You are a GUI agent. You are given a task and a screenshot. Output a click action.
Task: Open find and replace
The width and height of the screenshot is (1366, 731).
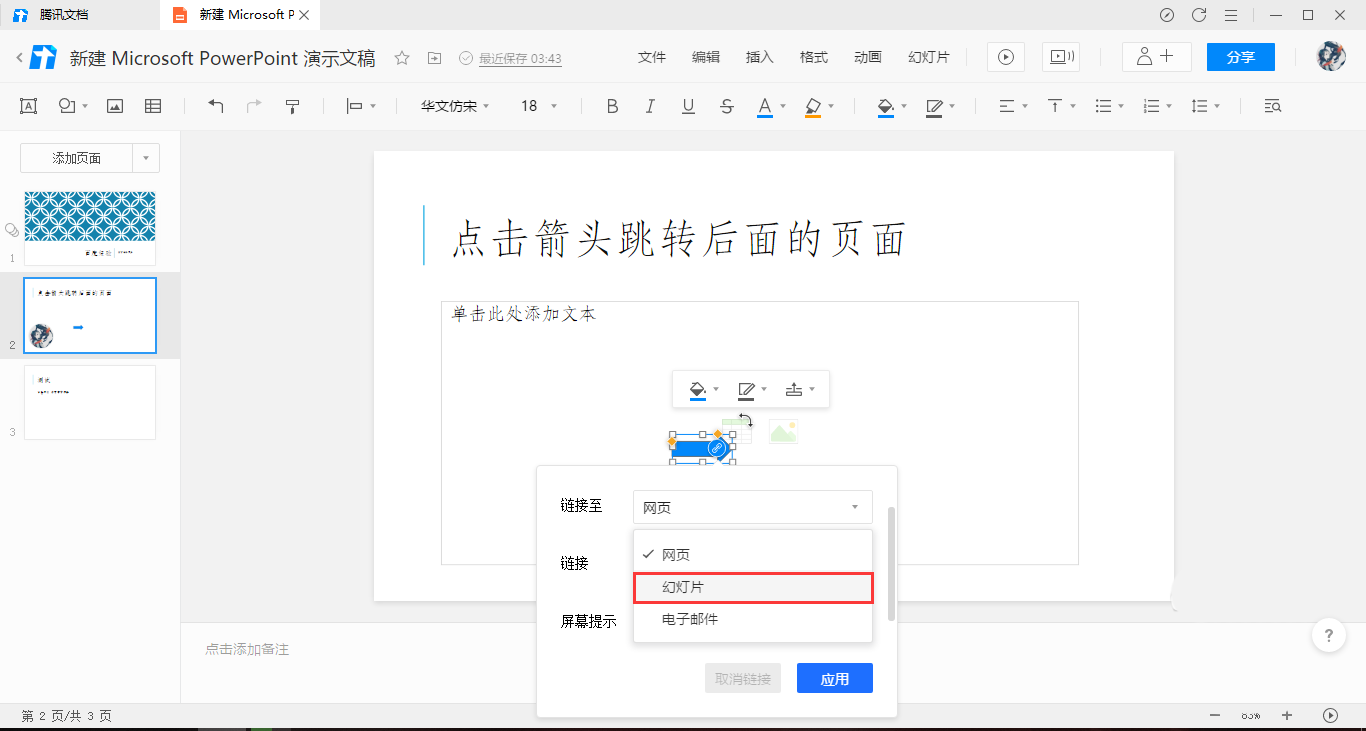click(x=1271, y=105)
